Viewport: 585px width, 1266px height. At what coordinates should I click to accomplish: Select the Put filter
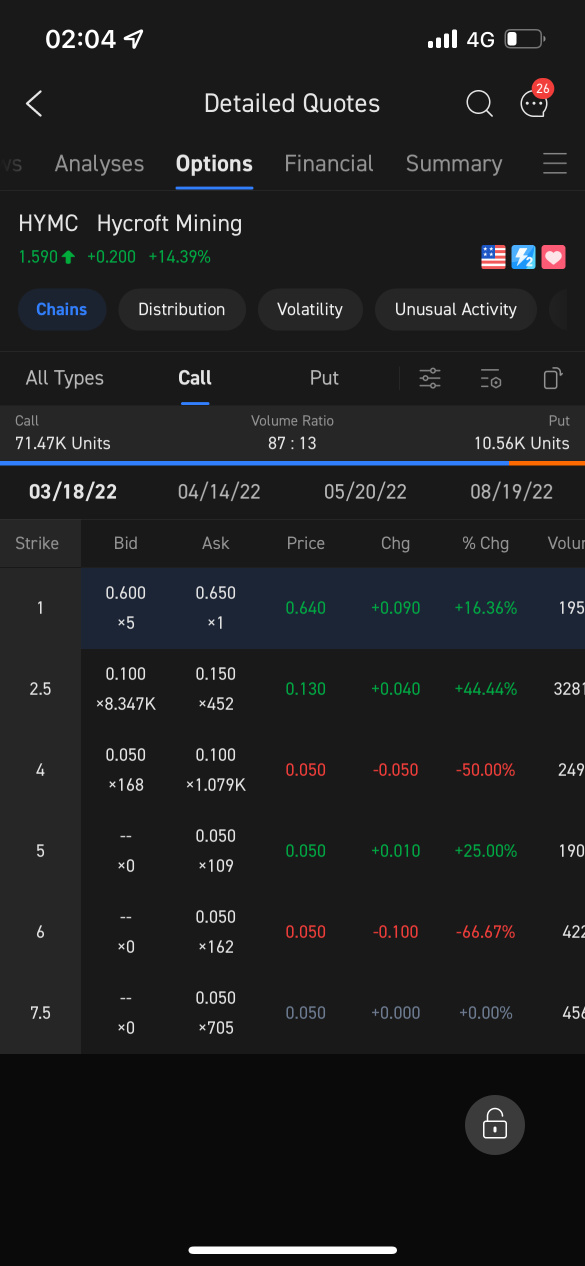[x=324, y=378]
